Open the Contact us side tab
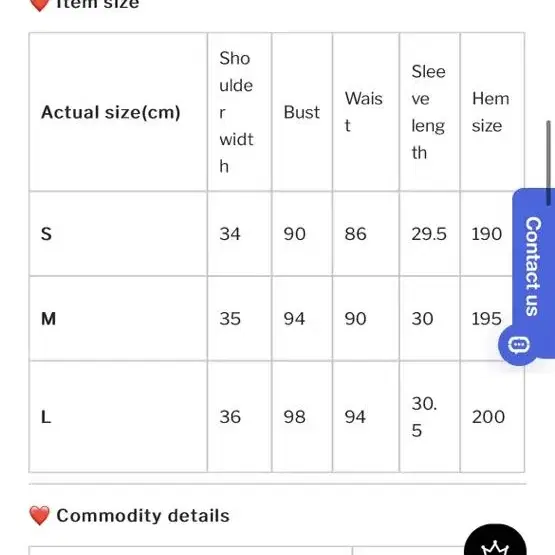The image size is (555, 555). click(x=534, y=266)
